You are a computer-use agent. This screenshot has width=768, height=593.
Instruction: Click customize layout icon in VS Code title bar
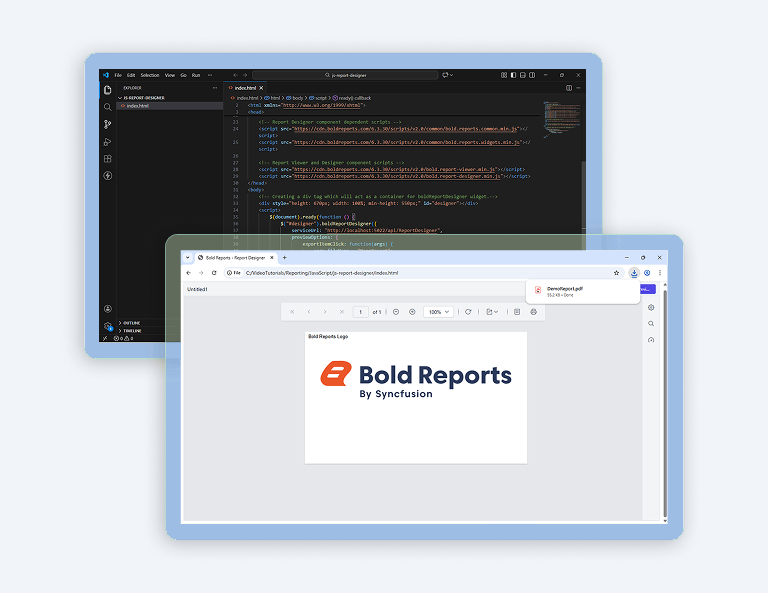click(x=504, y=75)
